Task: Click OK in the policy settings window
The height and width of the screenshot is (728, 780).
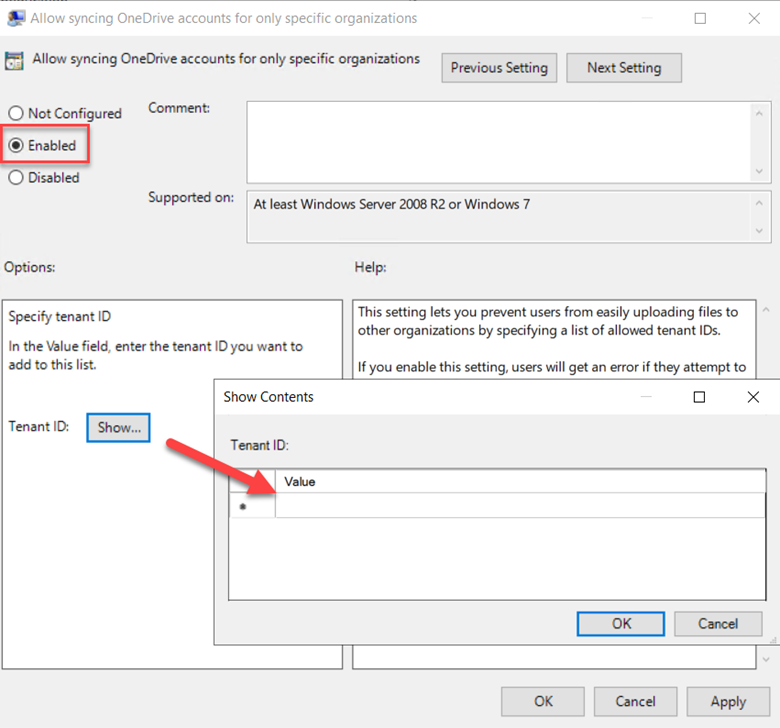Action: coord(543,702)
